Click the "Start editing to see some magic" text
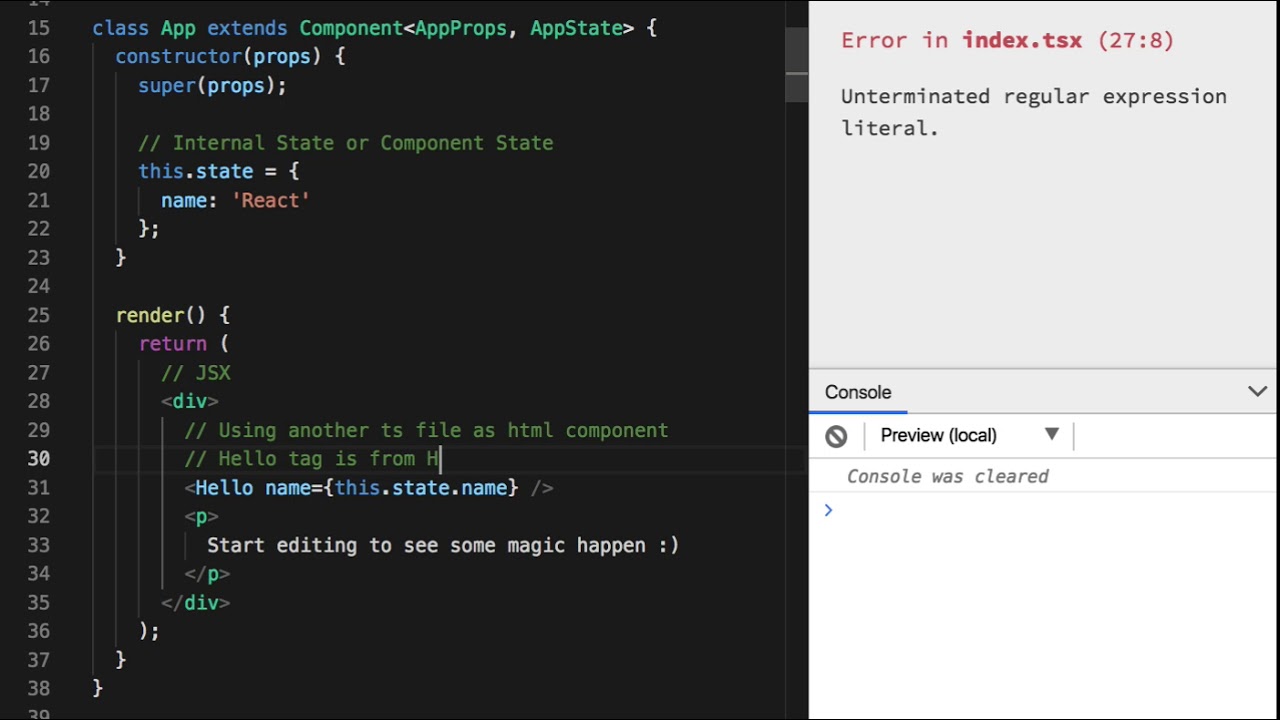Image resolution: width=1280 pixels, height=720 pixels. click(x=442, y=545)
